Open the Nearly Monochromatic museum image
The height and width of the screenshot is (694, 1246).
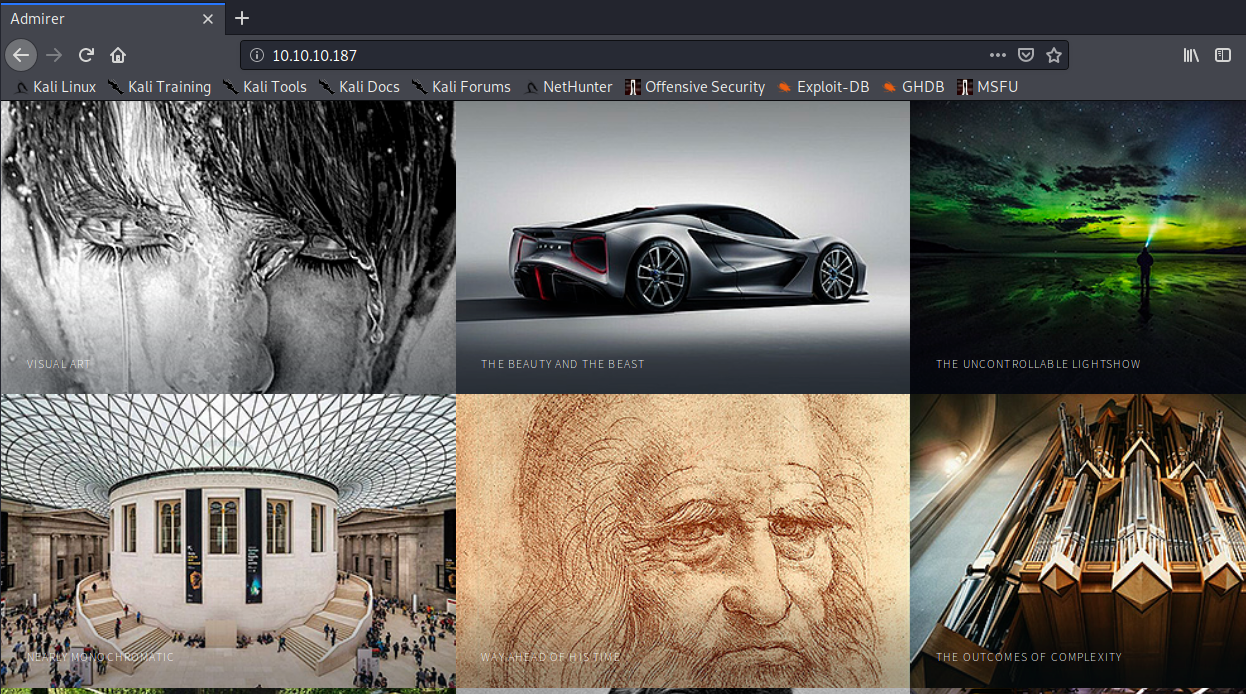227,541
